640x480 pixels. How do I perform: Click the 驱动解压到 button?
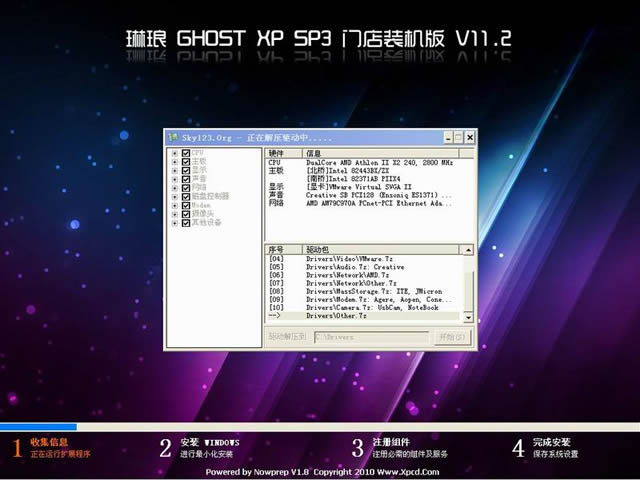(287, 337)
